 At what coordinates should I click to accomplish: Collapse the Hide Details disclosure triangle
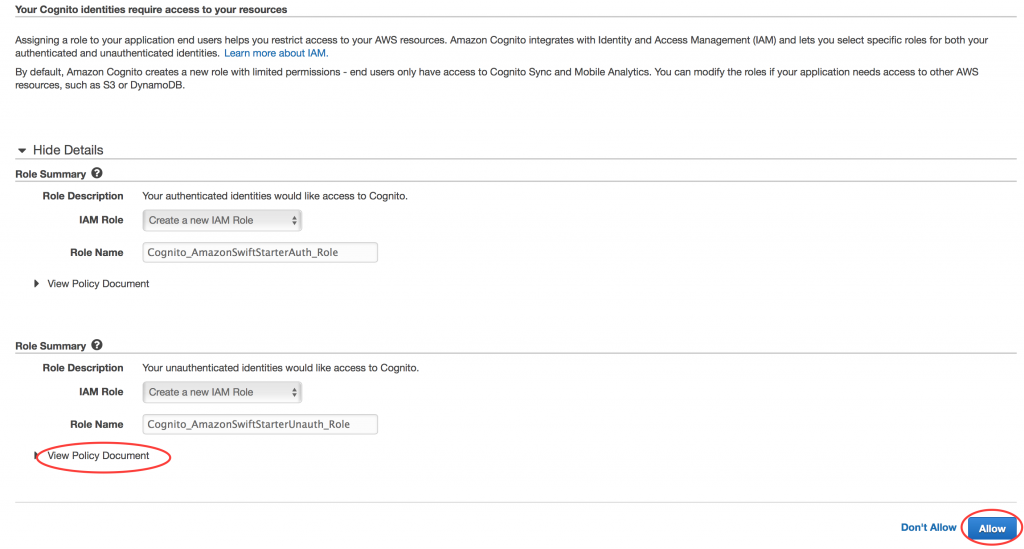pyautogui.click(x=22, y=150)
